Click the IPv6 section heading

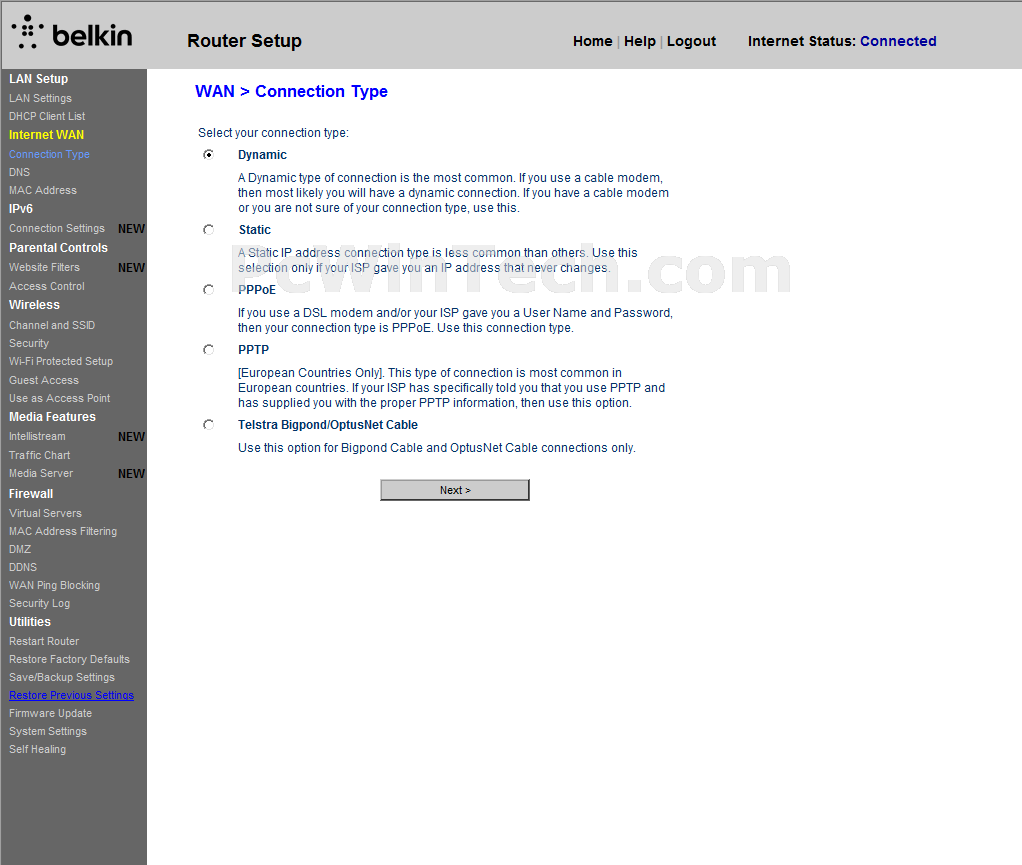(x=21, y=209)
